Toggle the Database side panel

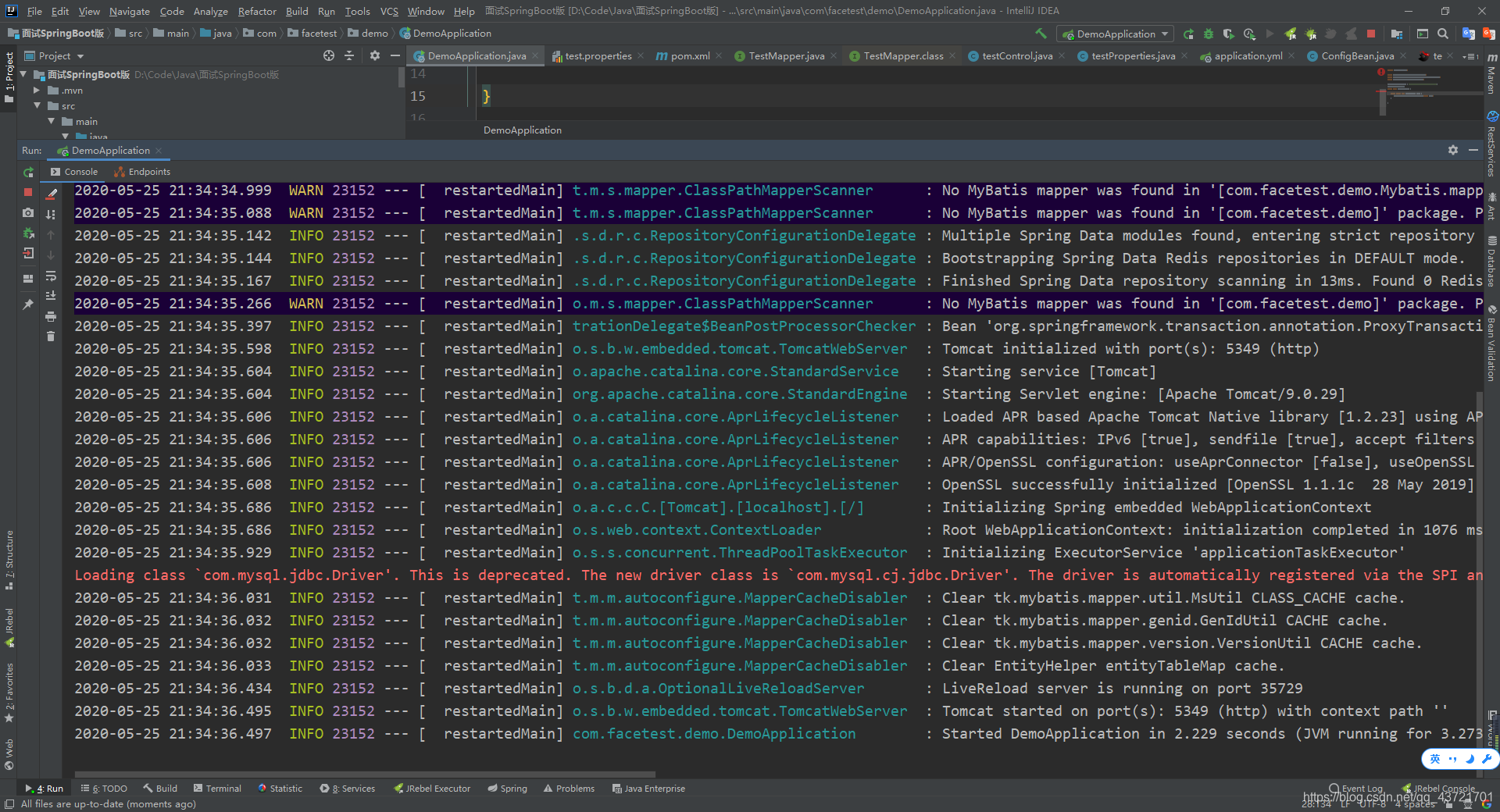pyautogui.click(x=1491, y=262)
